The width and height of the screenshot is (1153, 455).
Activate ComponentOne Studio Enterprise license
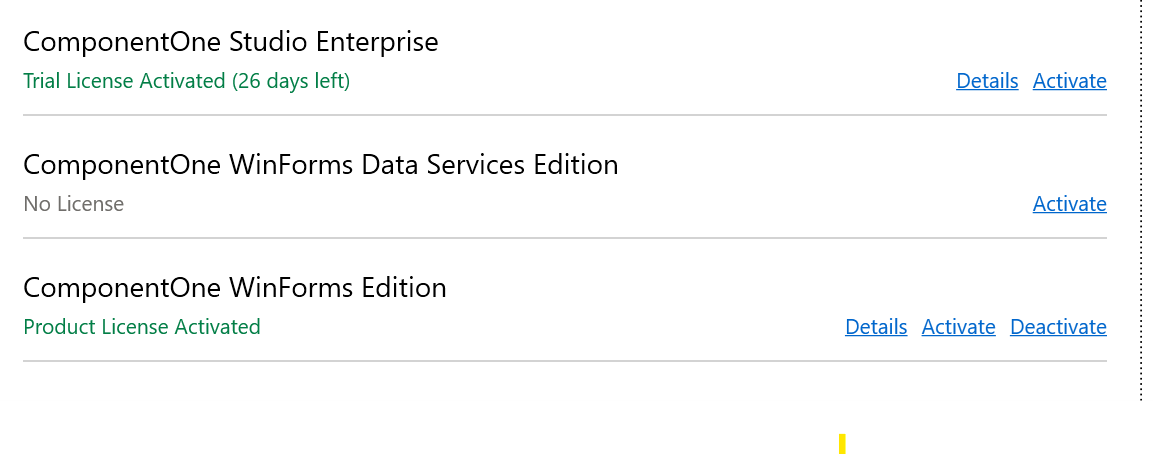click(1069, 81)
